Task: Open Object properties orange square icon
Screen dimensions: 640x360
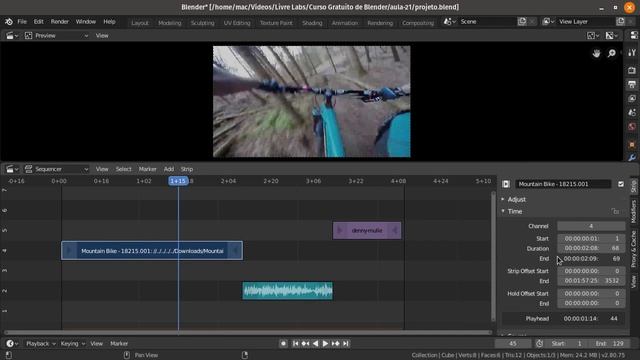Action: tap(632, 144)
